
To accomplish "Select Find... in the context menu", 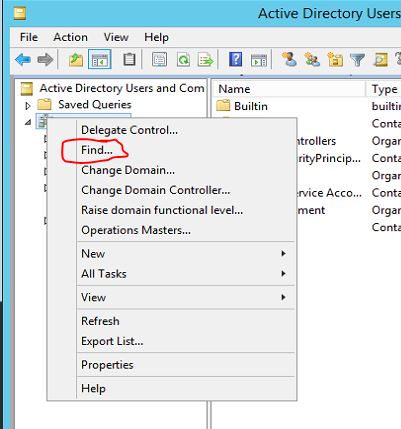I will click(x=97, y=150).
